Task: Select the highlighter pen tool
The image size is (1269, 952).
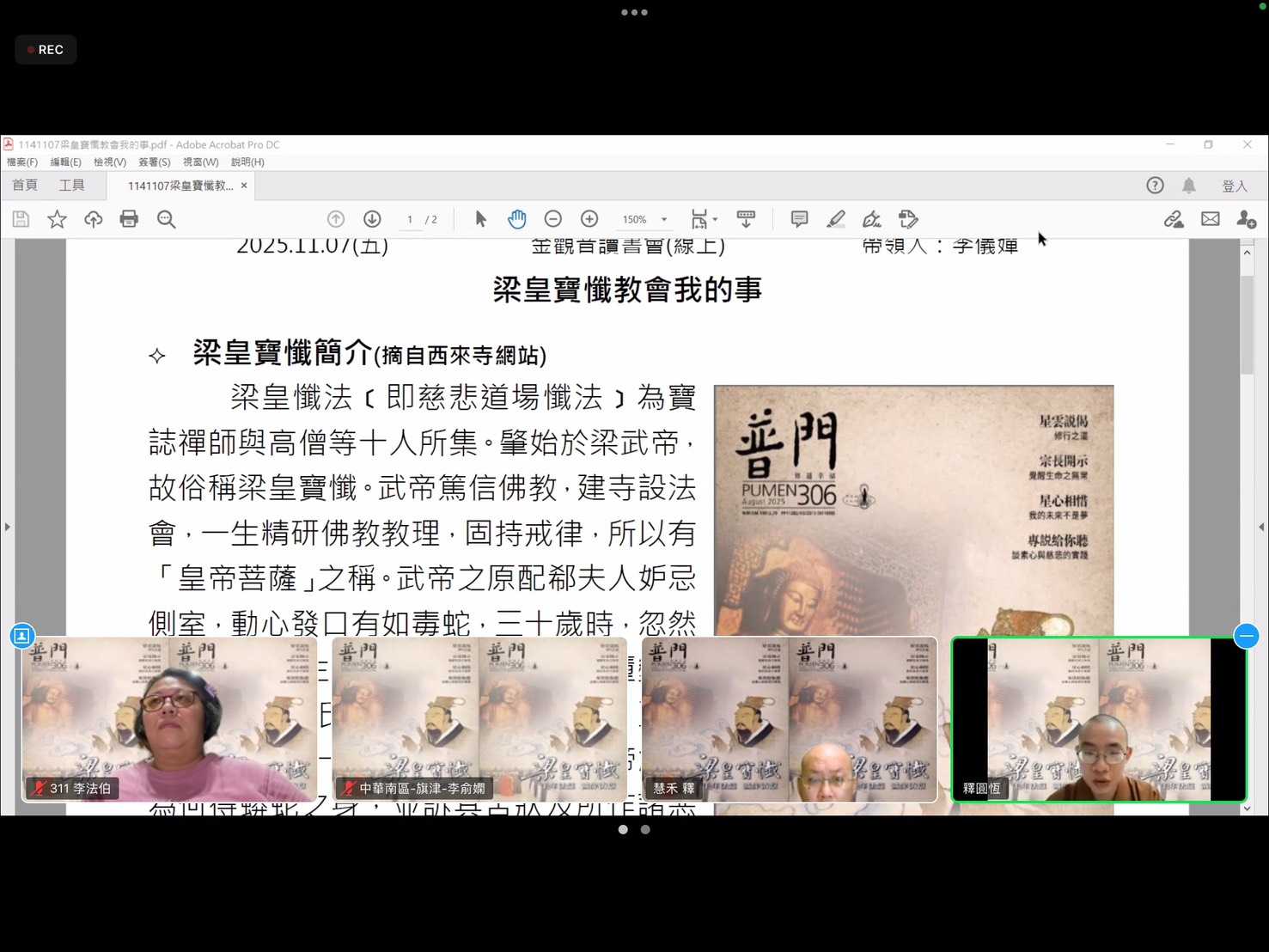Action: (x=835, y=219)
